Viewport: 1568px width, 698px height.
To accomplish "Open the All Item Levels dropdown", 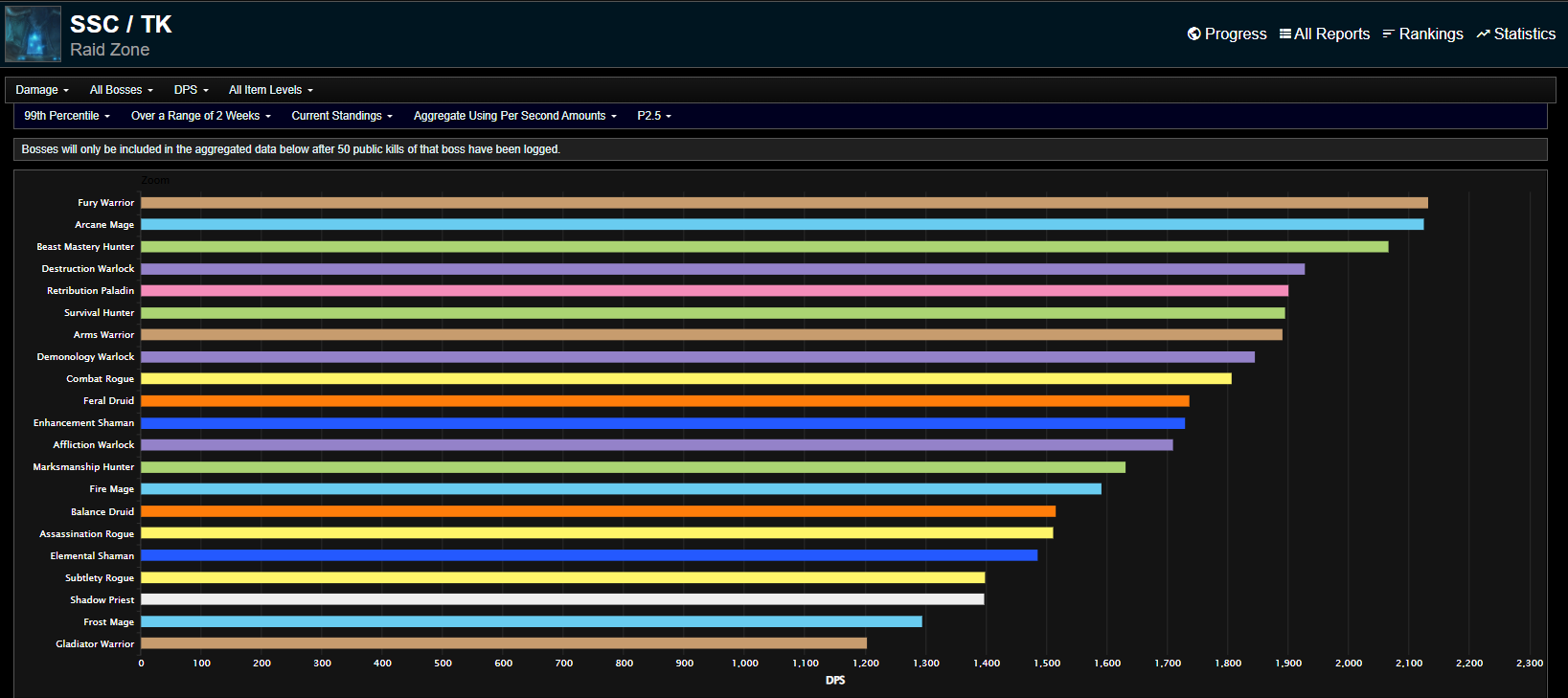I will tap(271, 90).
